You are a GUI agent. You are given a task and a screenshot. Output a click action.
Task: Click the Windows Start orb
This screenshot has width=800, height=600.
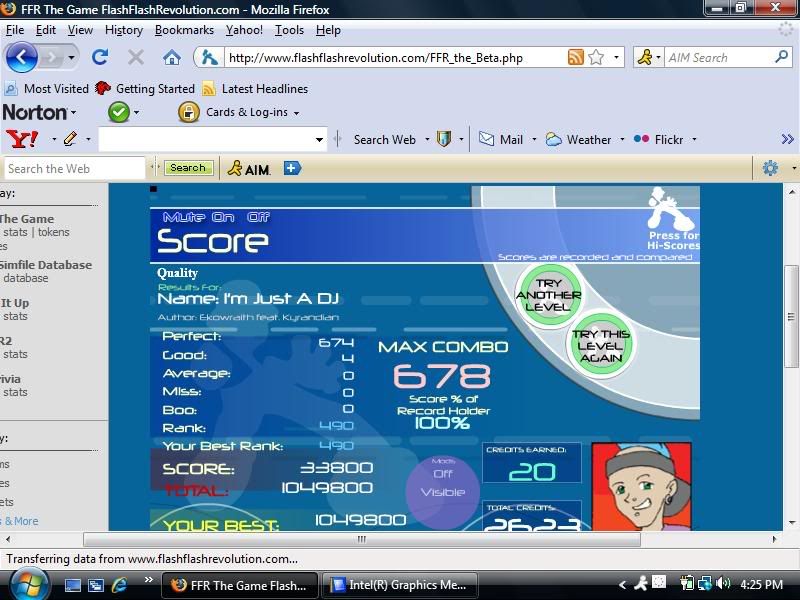27,584
